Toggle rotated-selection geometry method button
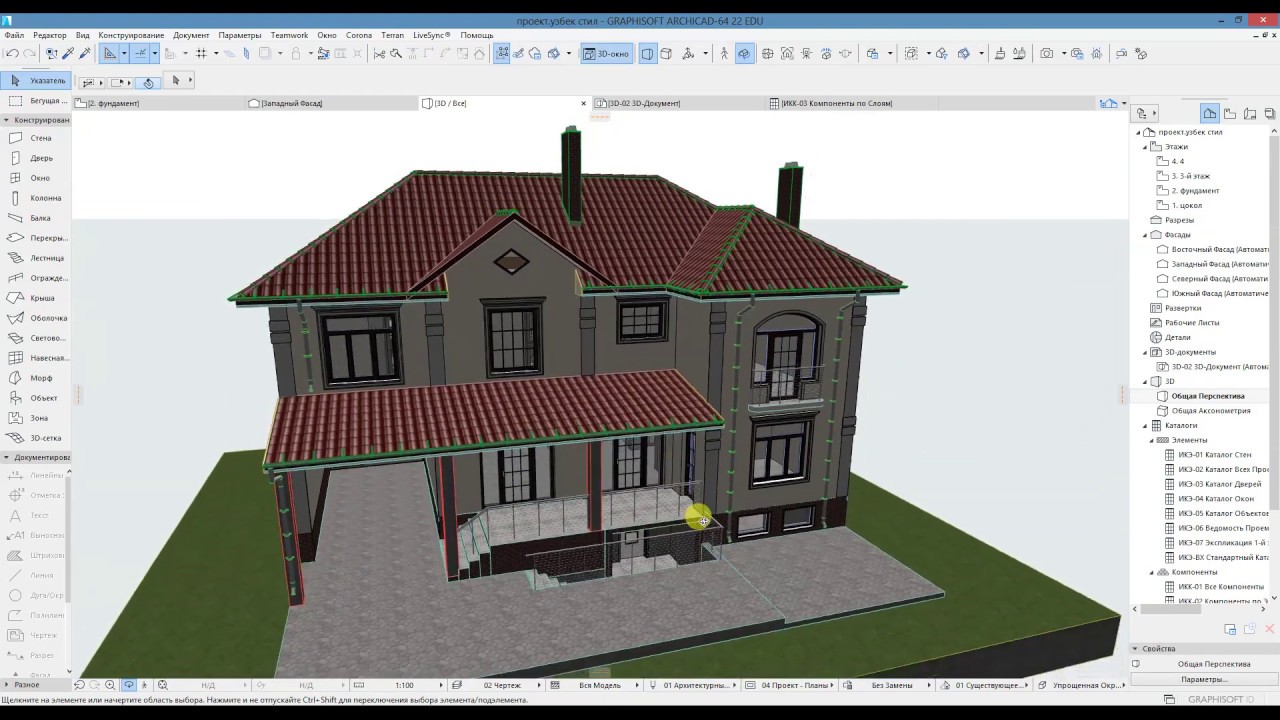 click(x=149, y=82)
